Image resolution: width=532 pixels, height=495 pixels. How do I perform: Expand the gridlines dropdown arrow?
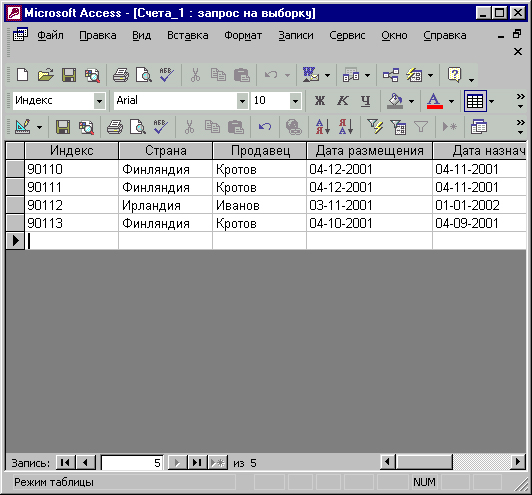(x=491, y=101)
